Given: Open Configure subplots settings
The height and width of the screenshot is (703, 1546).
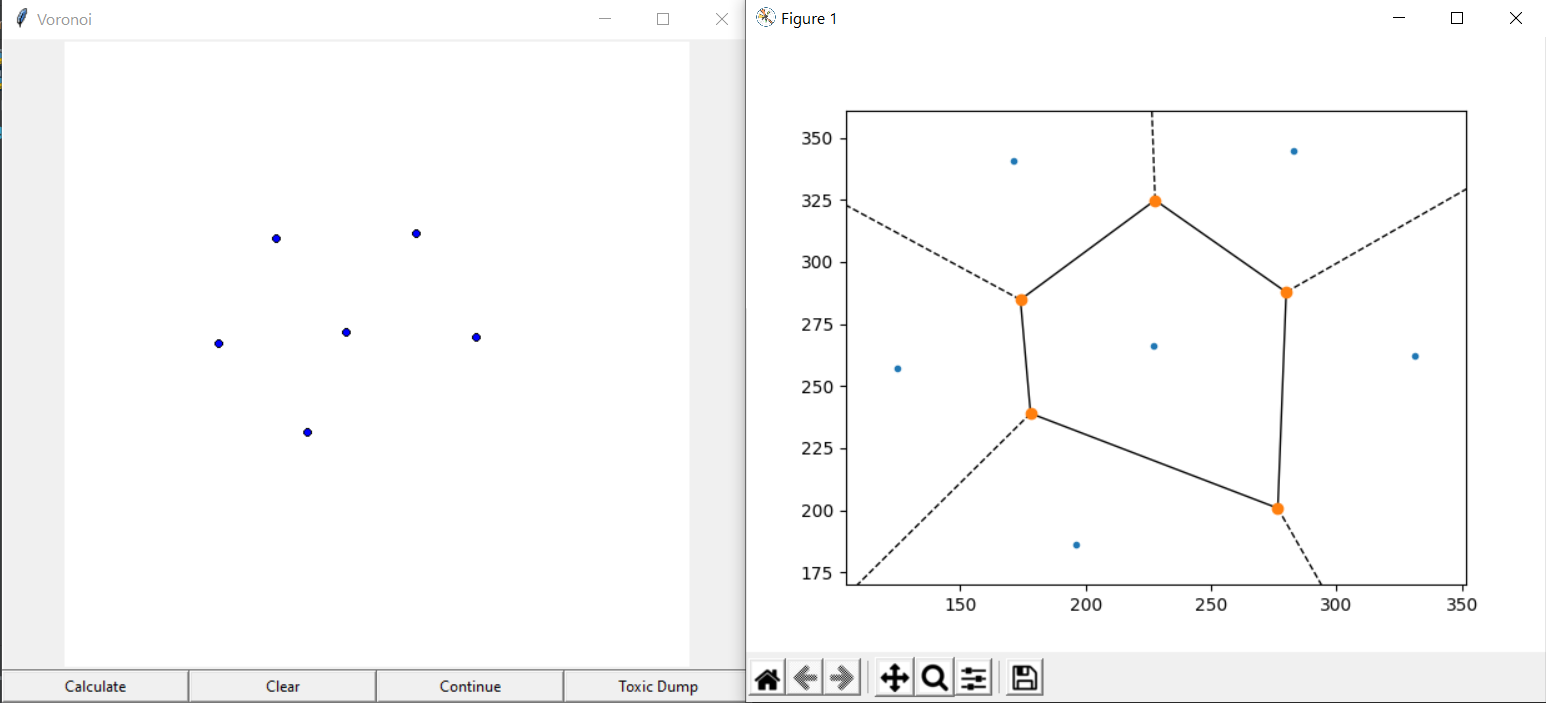Looking at the screenshot, I should [x=973, y=679].
